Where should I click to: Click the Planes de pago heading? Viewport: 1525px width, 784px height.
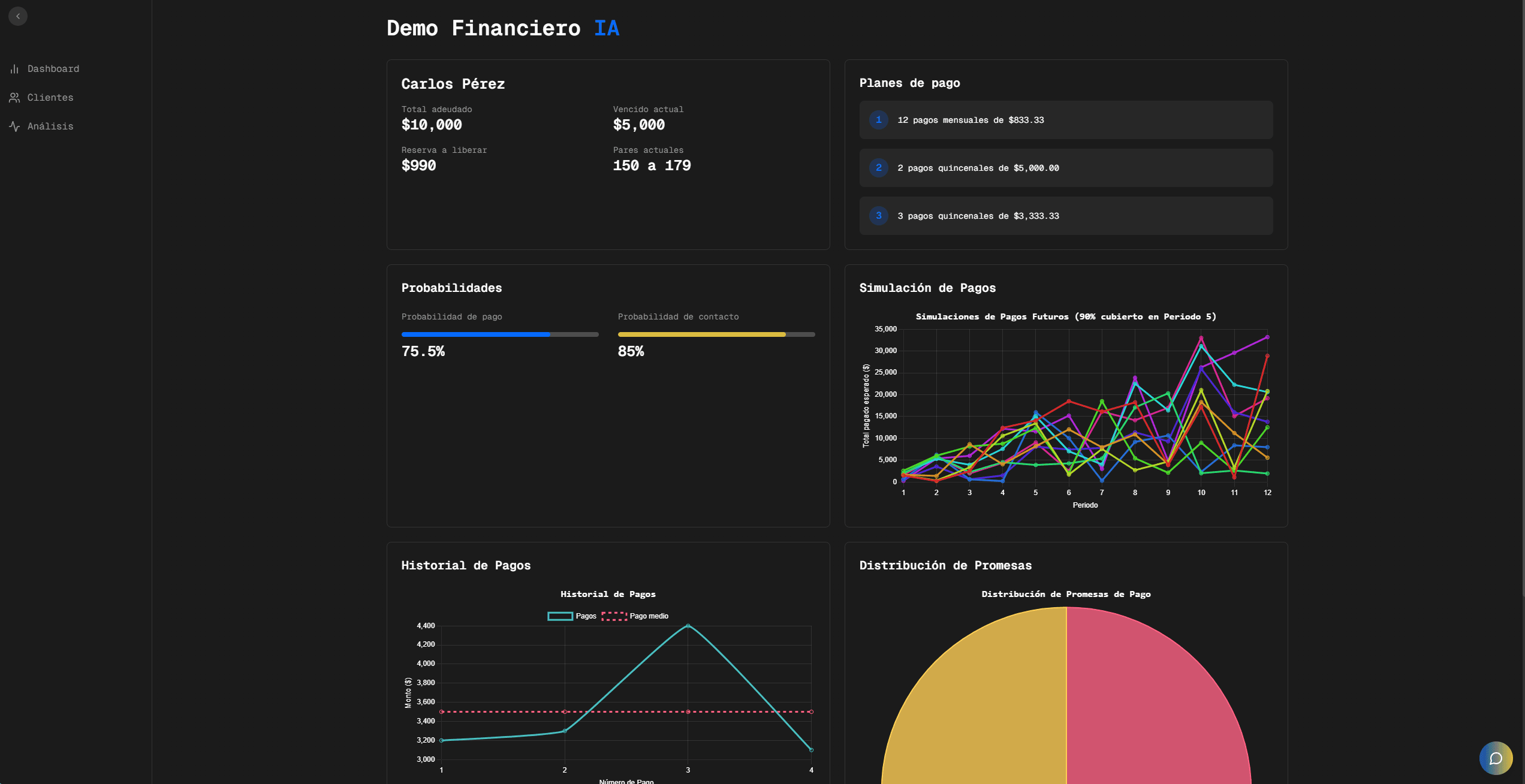tap(909, 83)
